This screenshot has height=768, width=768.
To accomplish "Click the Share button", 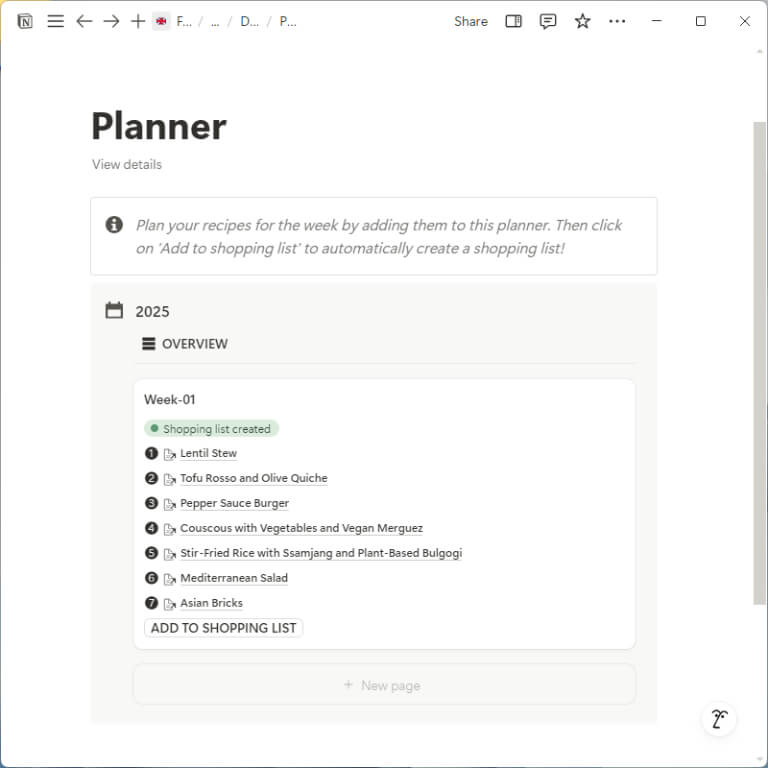I will pos(471,22).
